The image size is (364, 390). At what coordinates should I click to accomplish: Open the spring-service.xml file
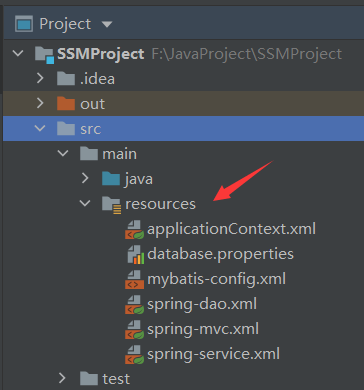214,354
